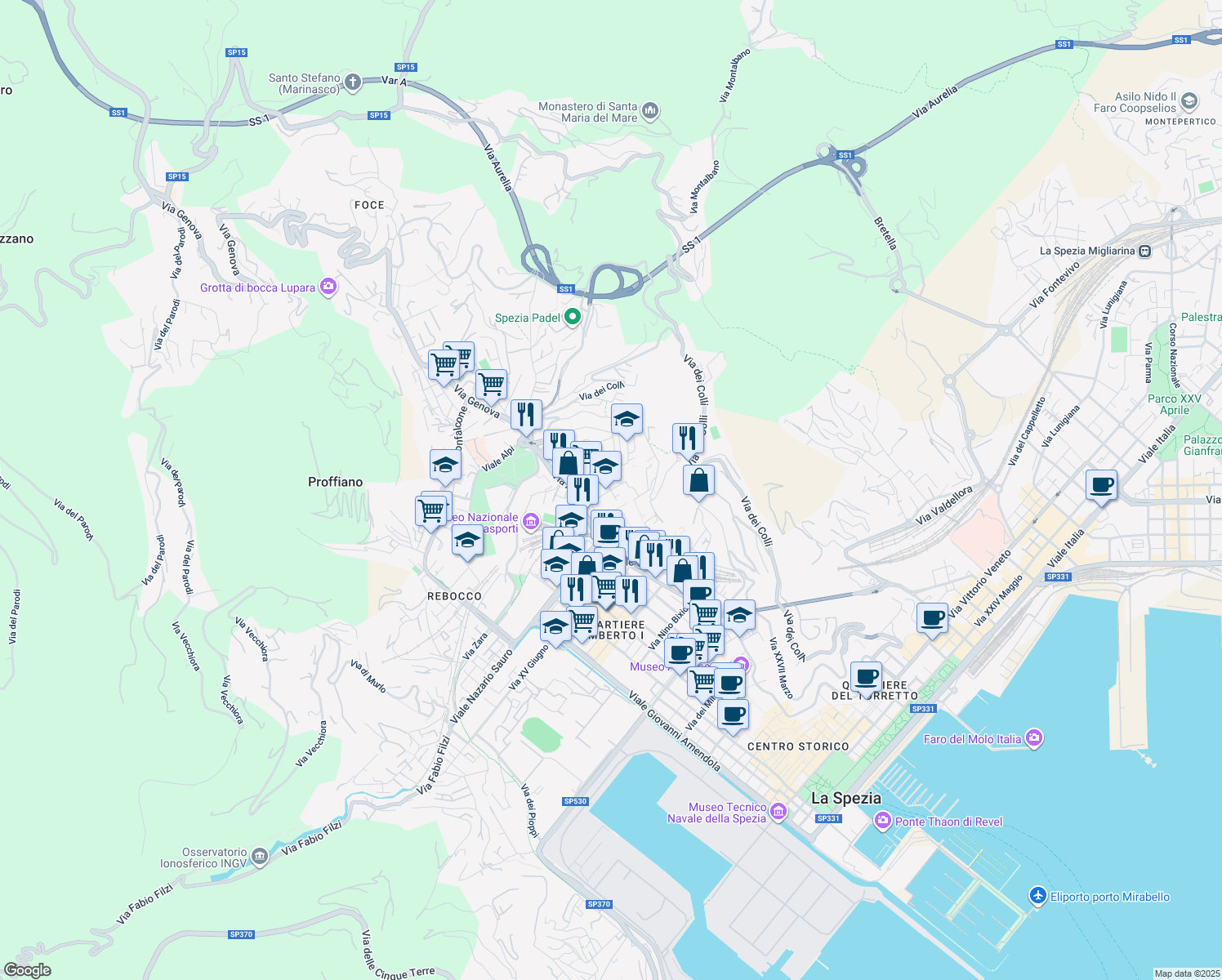Click the cafe marker on Viale Italia
Viewport: 1222px width, 980px height.
1101,485
